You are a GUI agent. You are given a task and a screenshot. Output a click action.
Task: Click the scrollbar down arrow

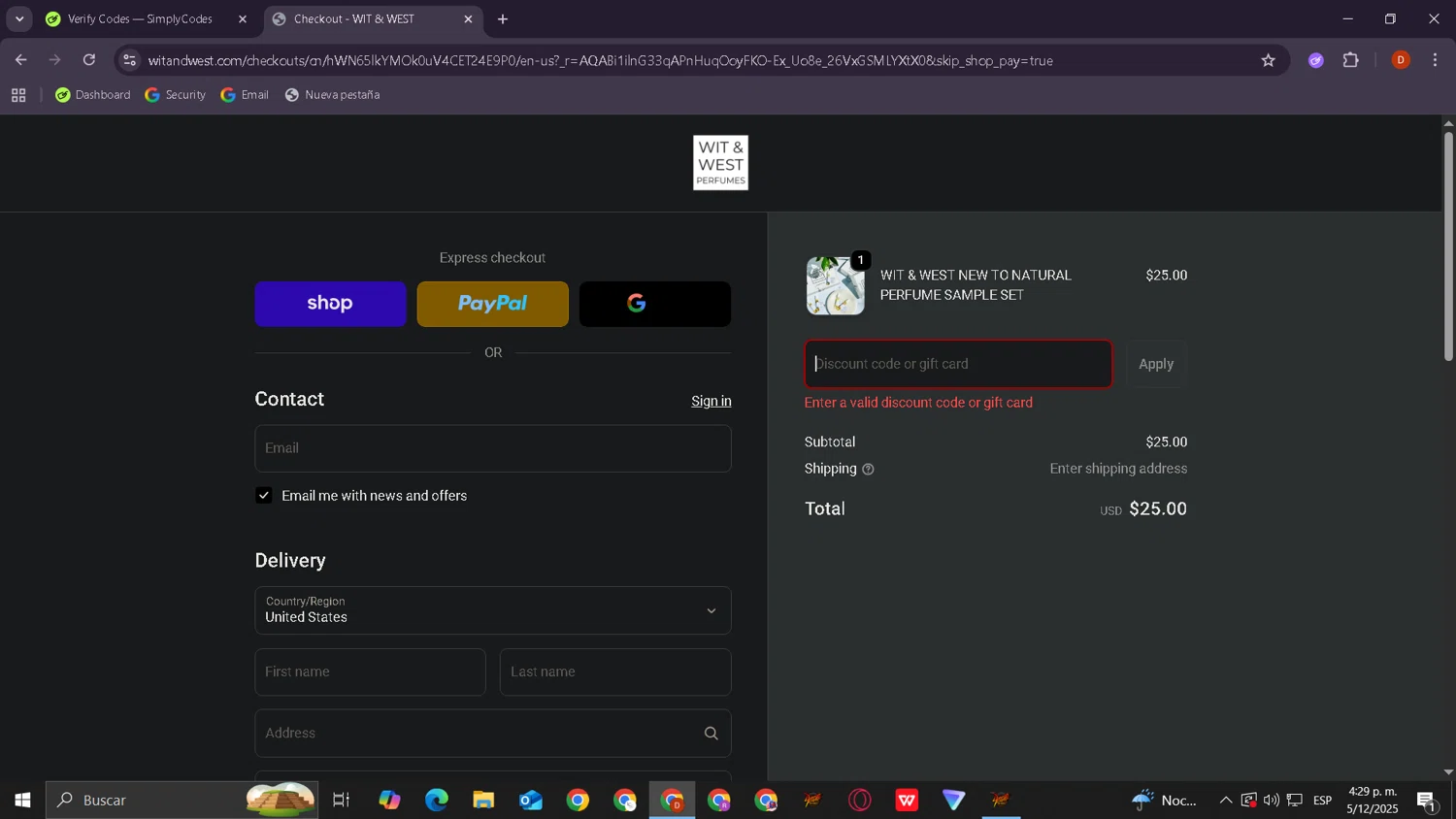click(x=1448, y=772)
